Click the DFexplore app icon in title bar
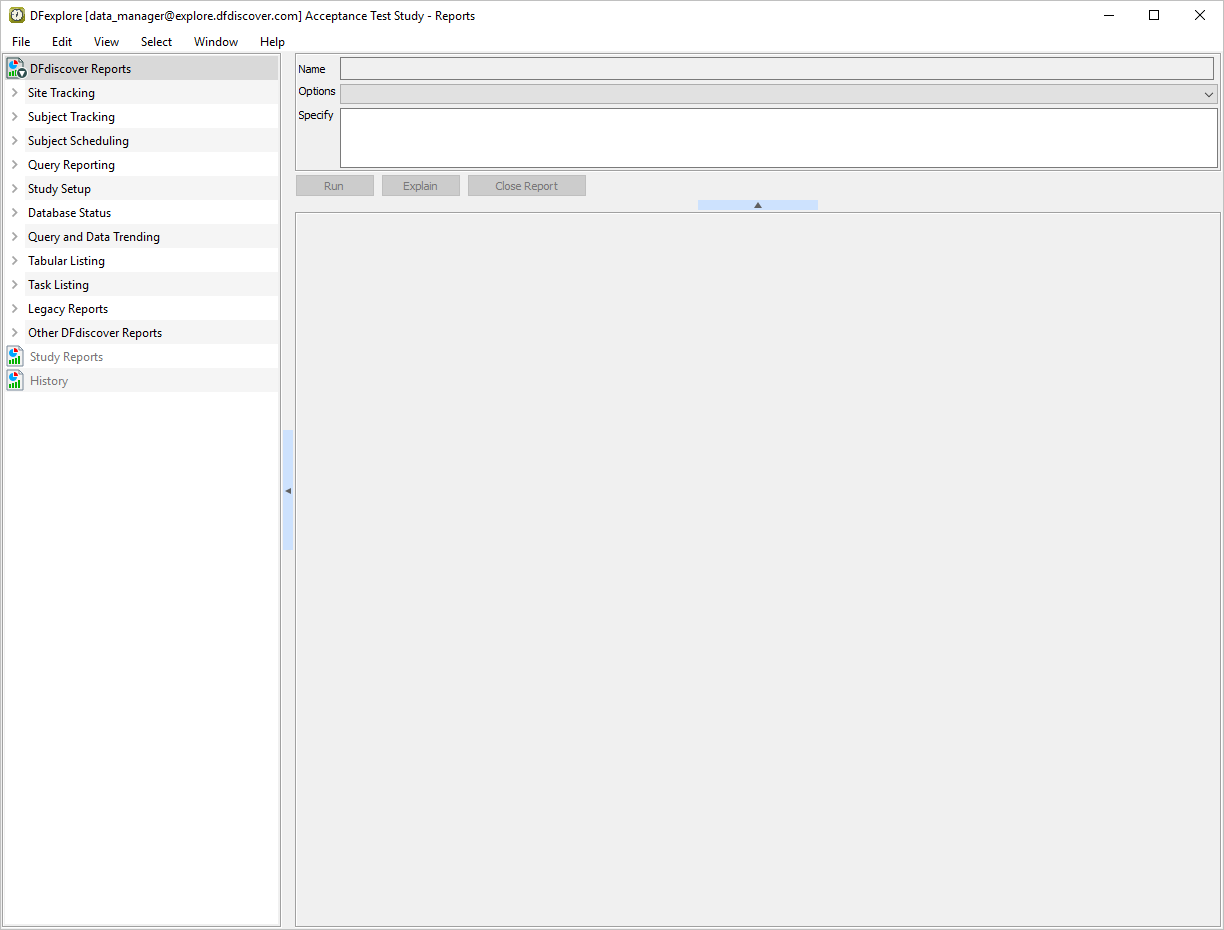This screenshot has height=930, width=1224. [x=16, y=16]
